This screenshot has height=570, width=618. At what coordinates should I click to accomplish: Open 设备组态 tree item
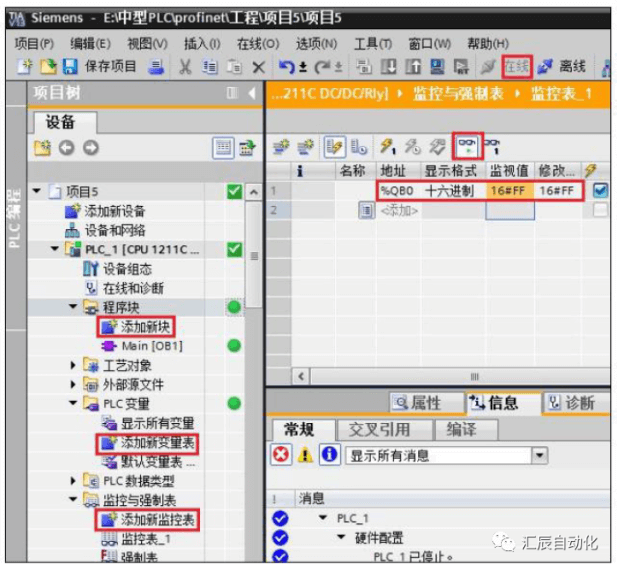click(118, 269)
